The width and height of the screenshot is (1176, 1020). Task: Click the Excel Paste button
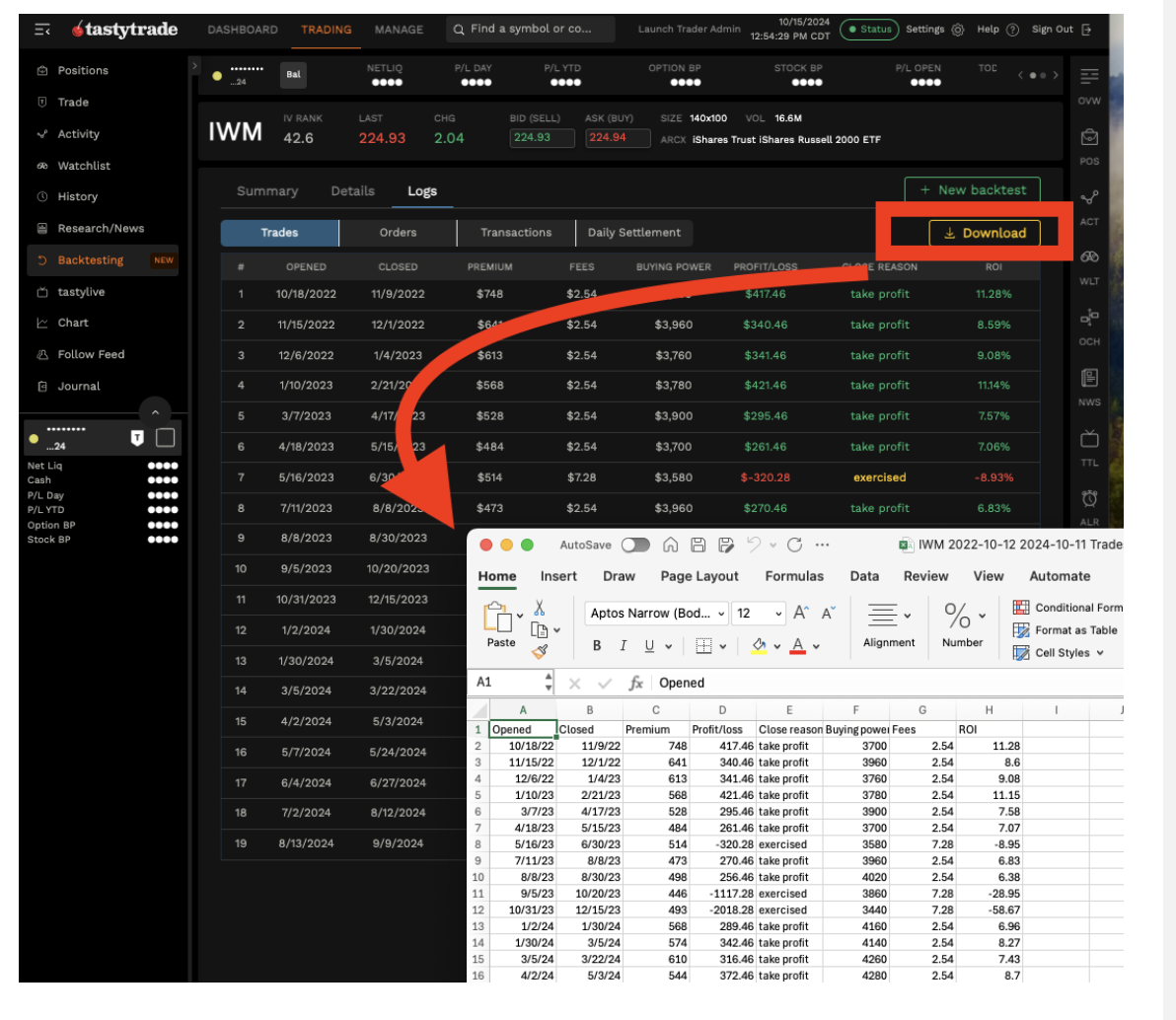[x=500, y=624]
